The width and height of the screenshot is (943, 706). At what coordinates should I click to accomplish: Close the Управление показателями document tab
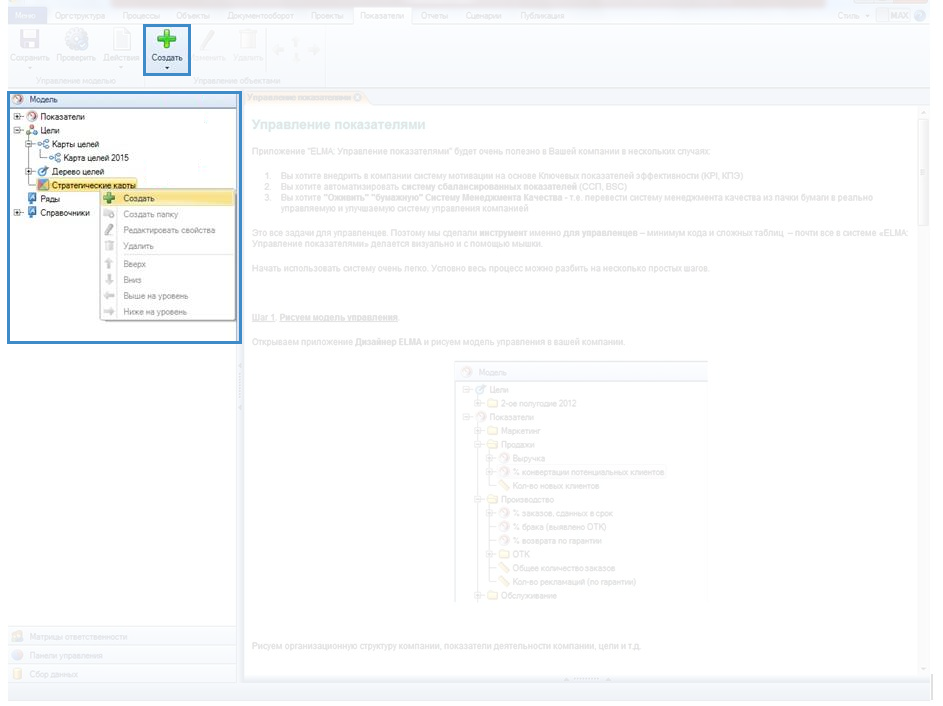point(358,98)
